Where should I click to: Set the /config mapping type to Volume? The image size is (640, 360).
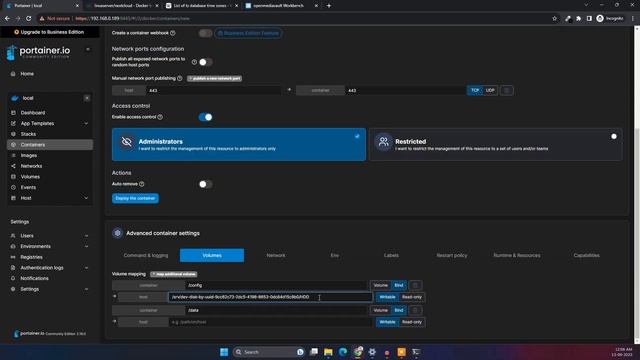tap(380, 285)
